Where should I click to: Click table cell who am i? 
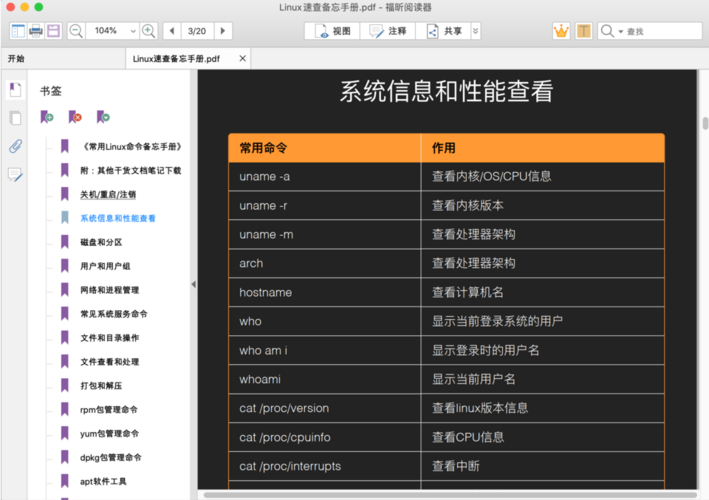tap(325, 350)
